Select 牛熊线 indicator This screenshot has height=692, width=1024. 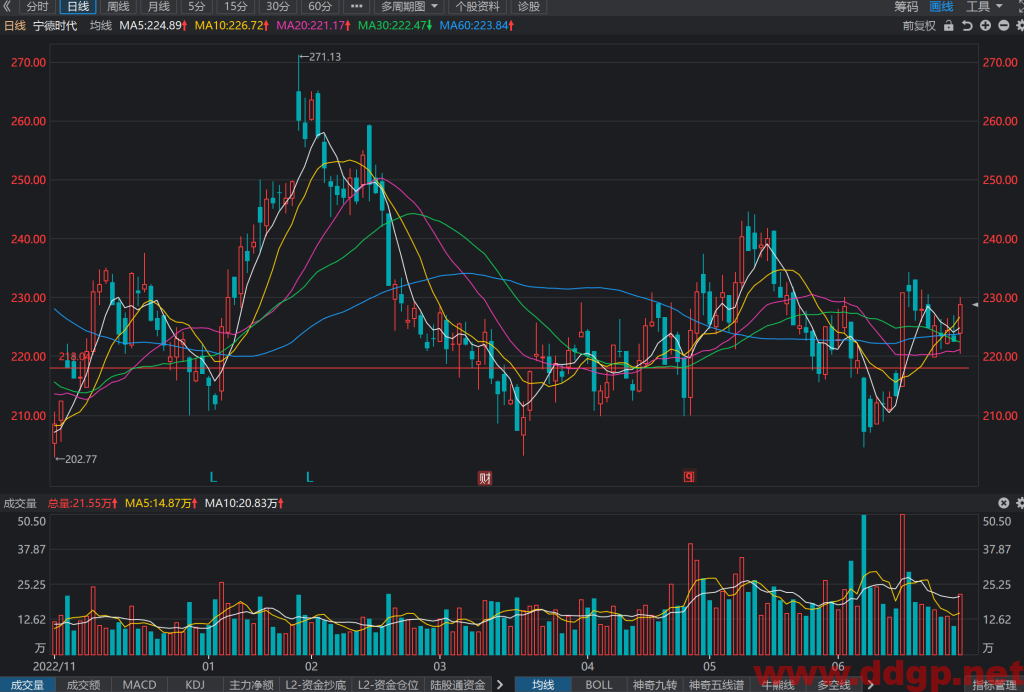777,685
